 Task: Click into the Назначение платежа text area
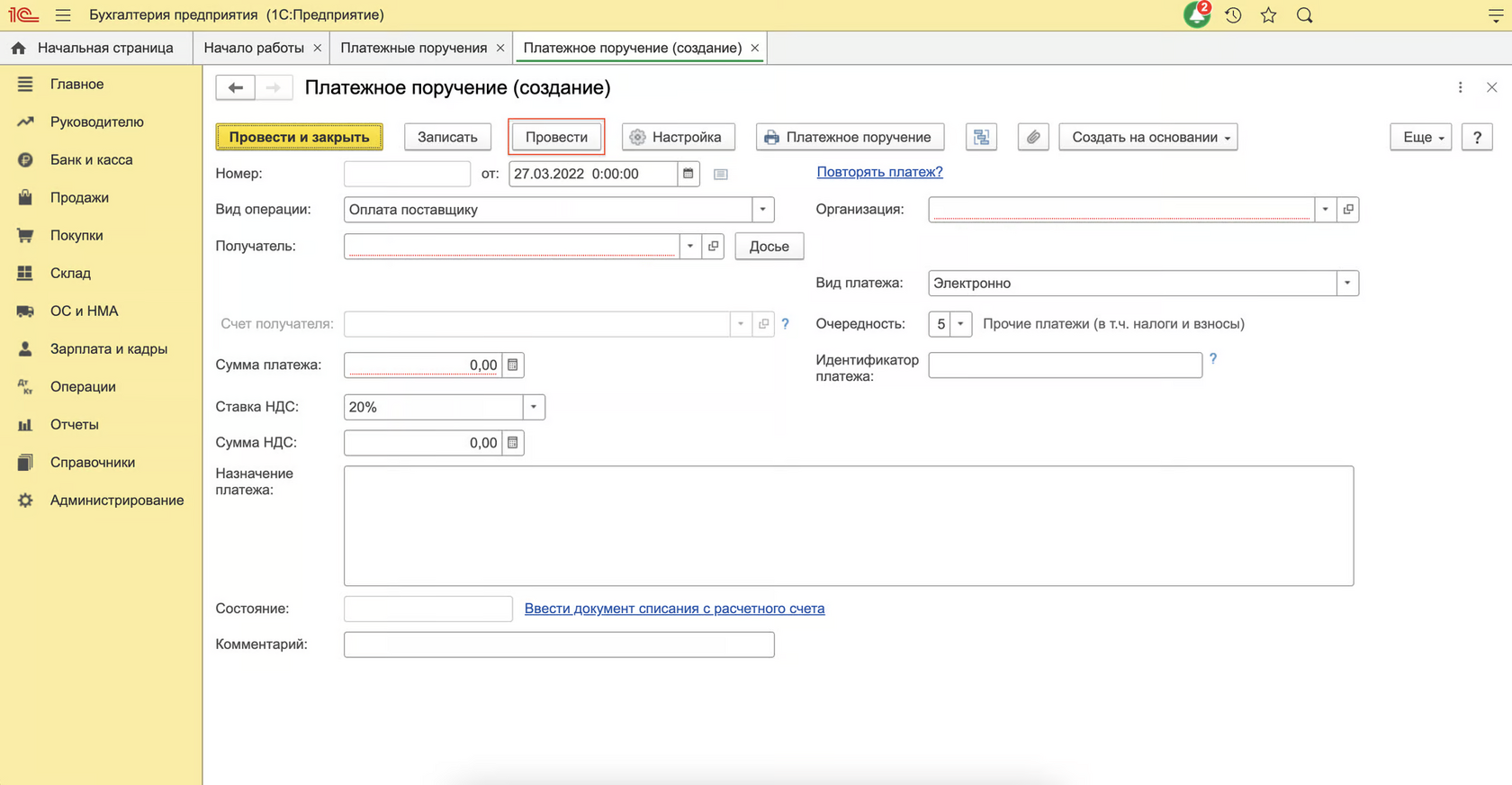[849, 526]
